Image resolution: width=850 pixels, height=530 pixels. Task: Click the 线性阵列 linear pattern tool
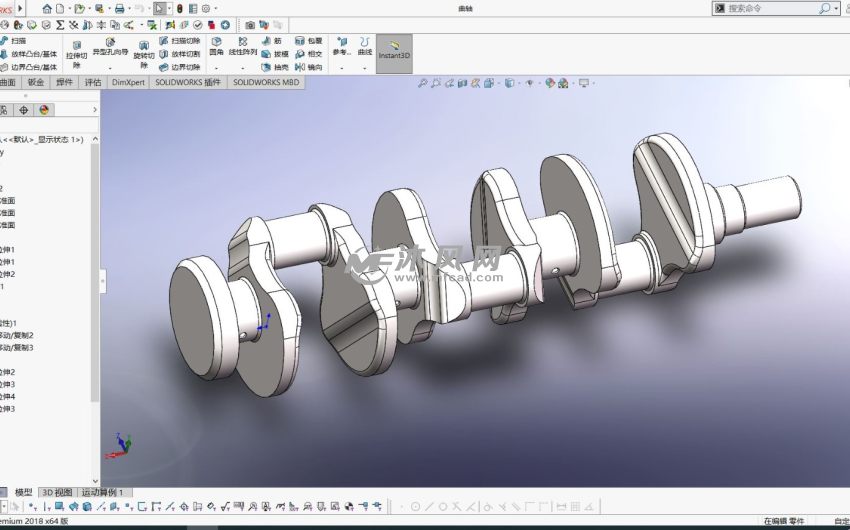point(243,46)
